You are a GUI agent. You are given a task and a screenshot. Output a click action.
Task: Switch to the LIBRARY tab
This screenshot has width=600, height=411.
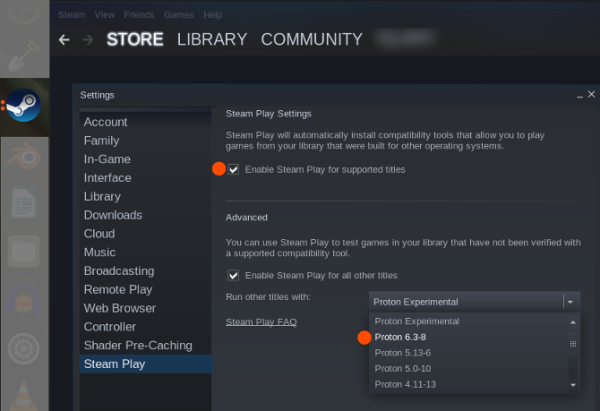(x=211, y=40)
